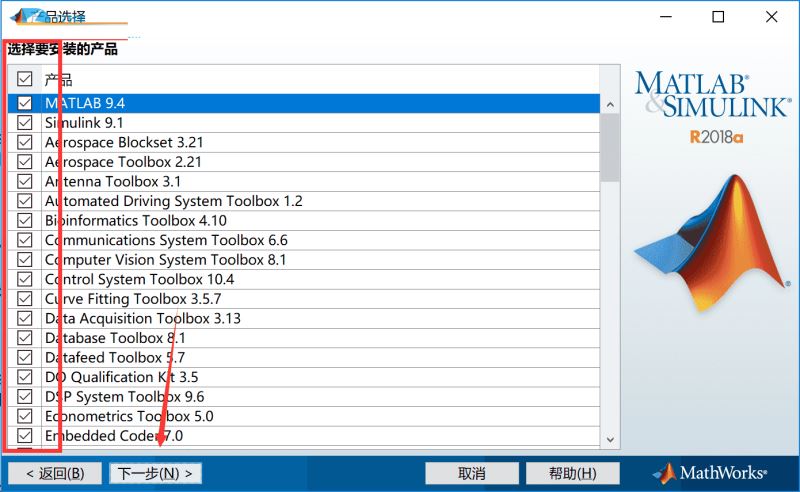Select the Aerospace Blockset 3.21 text
The width and height of the screenshot is (800, 492).
click(x=124, y=142)
